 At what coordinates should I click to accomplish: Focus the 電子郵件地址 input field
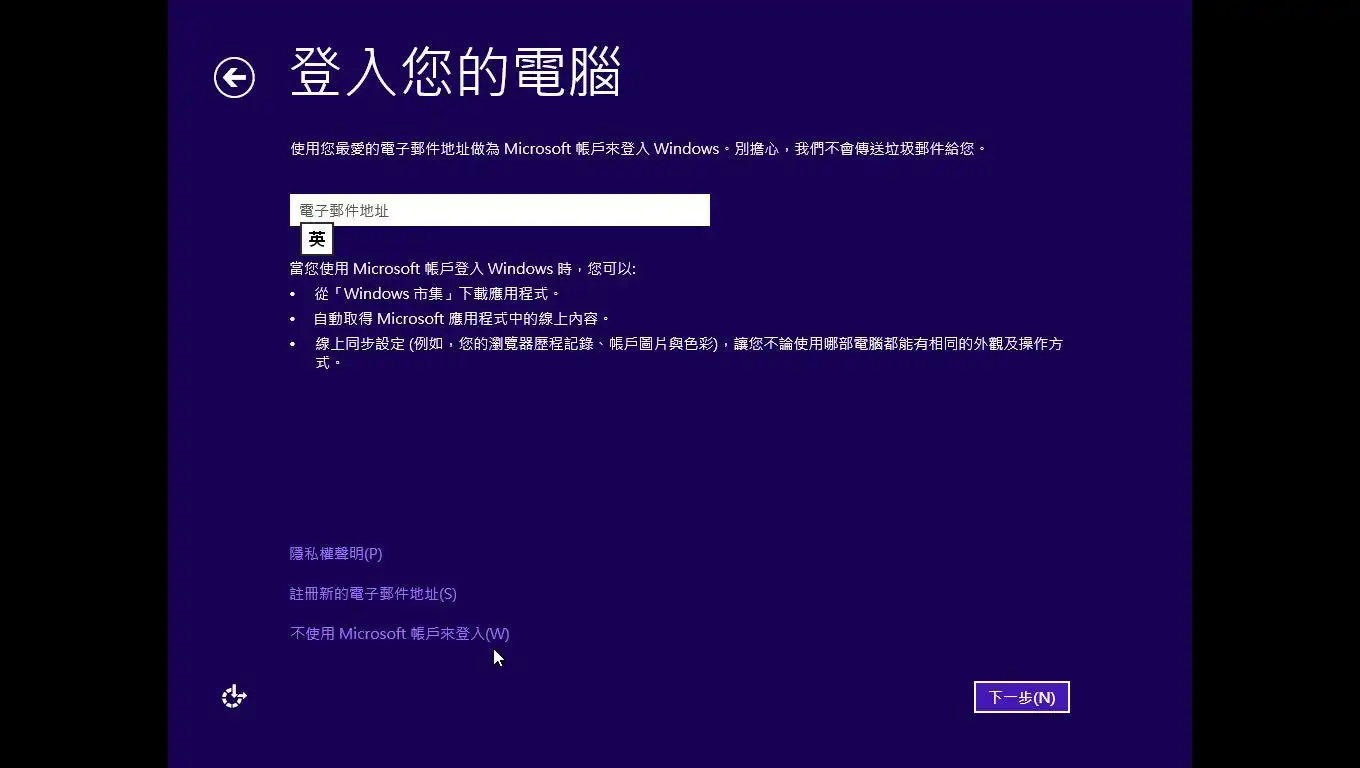(500, 210)
